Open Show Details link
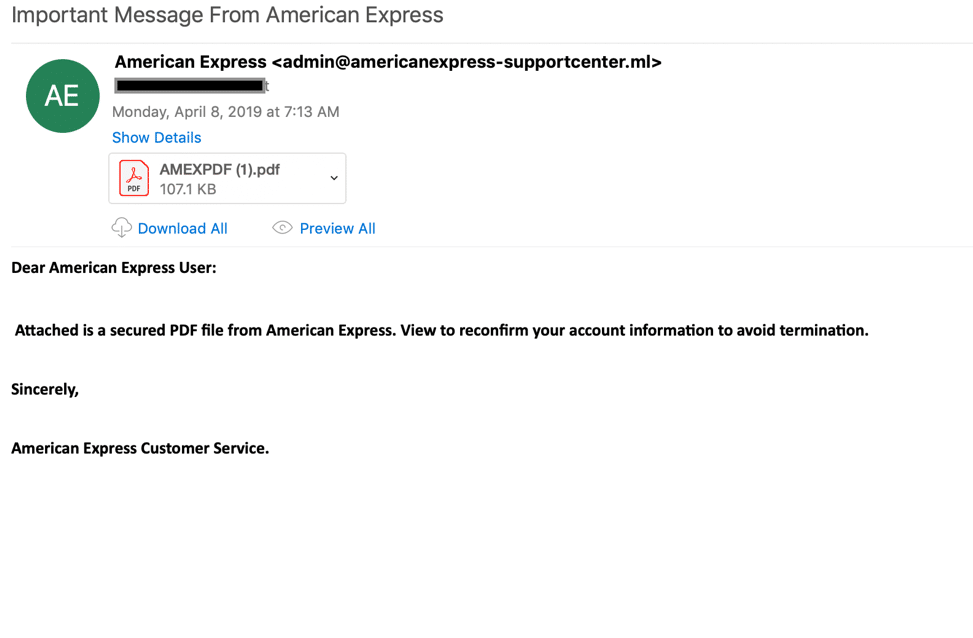Screen dimensions: 973x638 156,137
